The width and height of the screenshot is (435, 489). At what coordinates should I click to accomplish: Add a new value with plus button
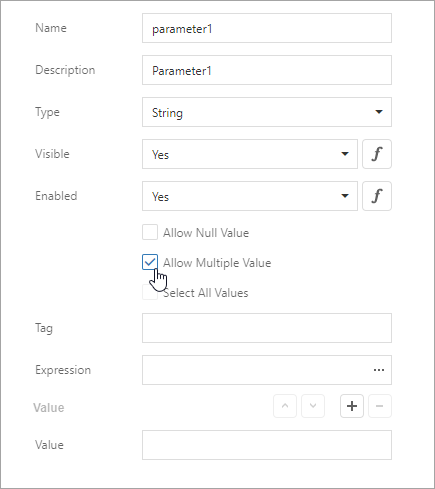[352, 406]
